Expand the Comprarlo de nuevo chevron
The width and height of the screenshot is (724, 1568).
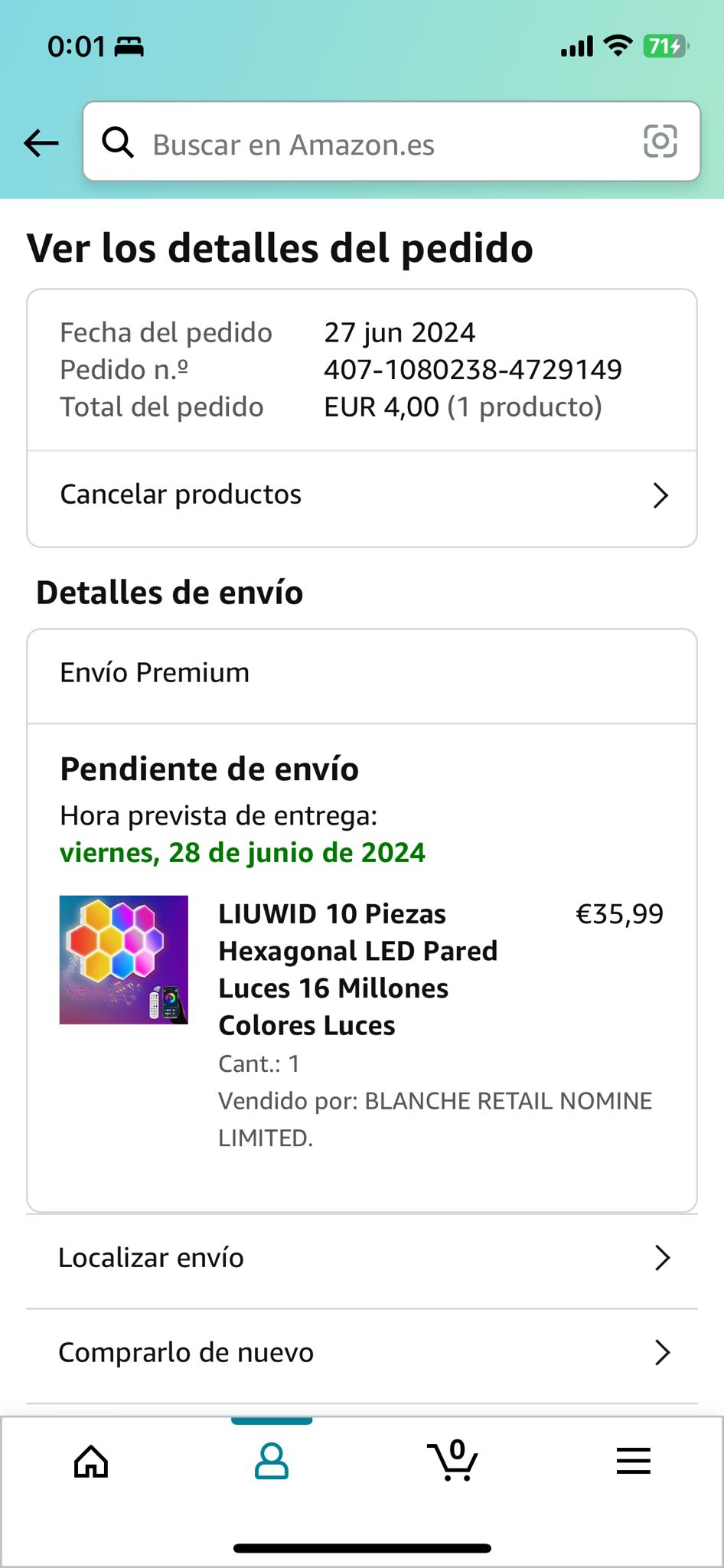[662, 1353]
